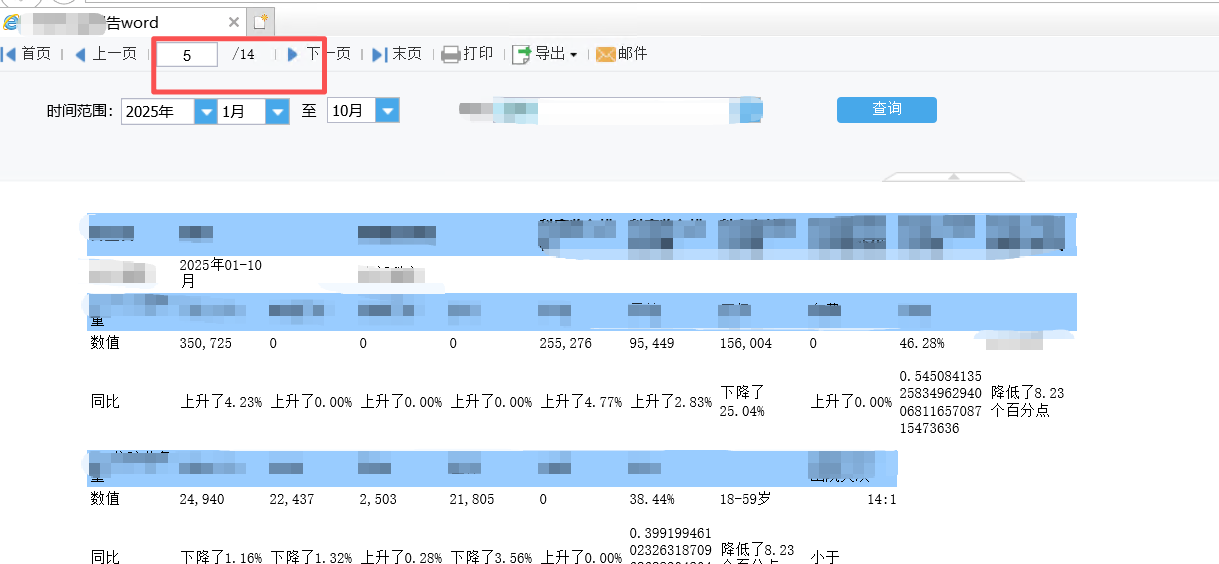Open the 2025年 year dropdown

(206, 111)
